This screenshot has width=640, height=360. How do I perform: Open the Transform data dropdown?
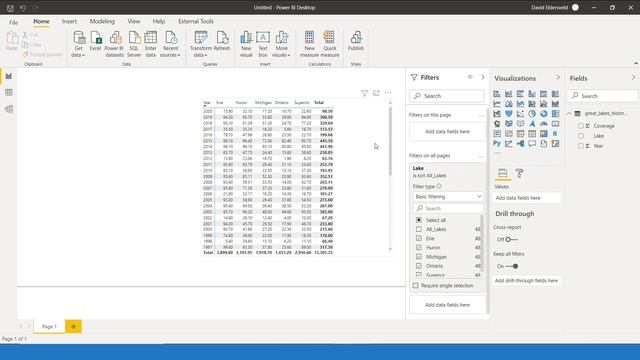point(200,44)
